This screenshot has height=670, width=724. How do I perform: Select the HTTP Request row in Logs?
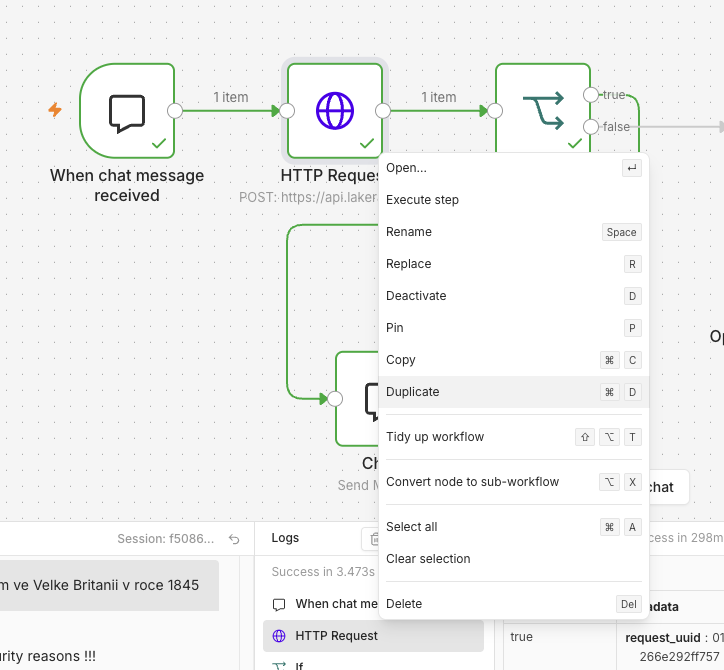pos(373,636)
